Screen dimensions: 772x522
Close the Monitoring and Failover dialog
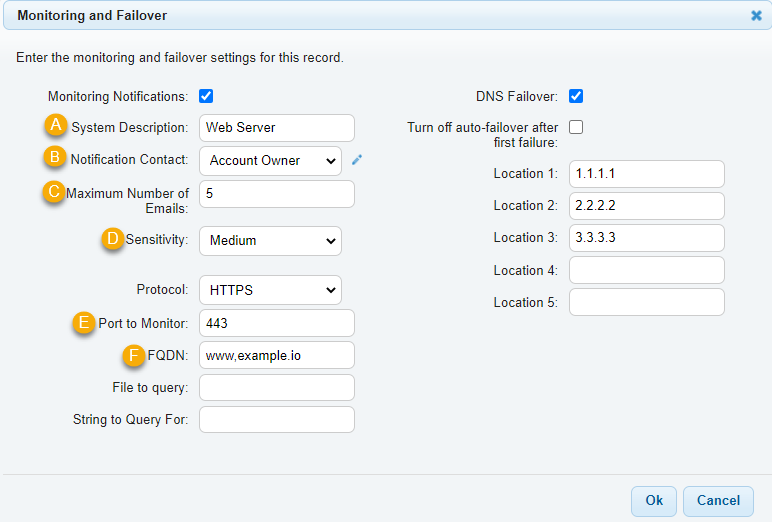click(x=756, y=16)
